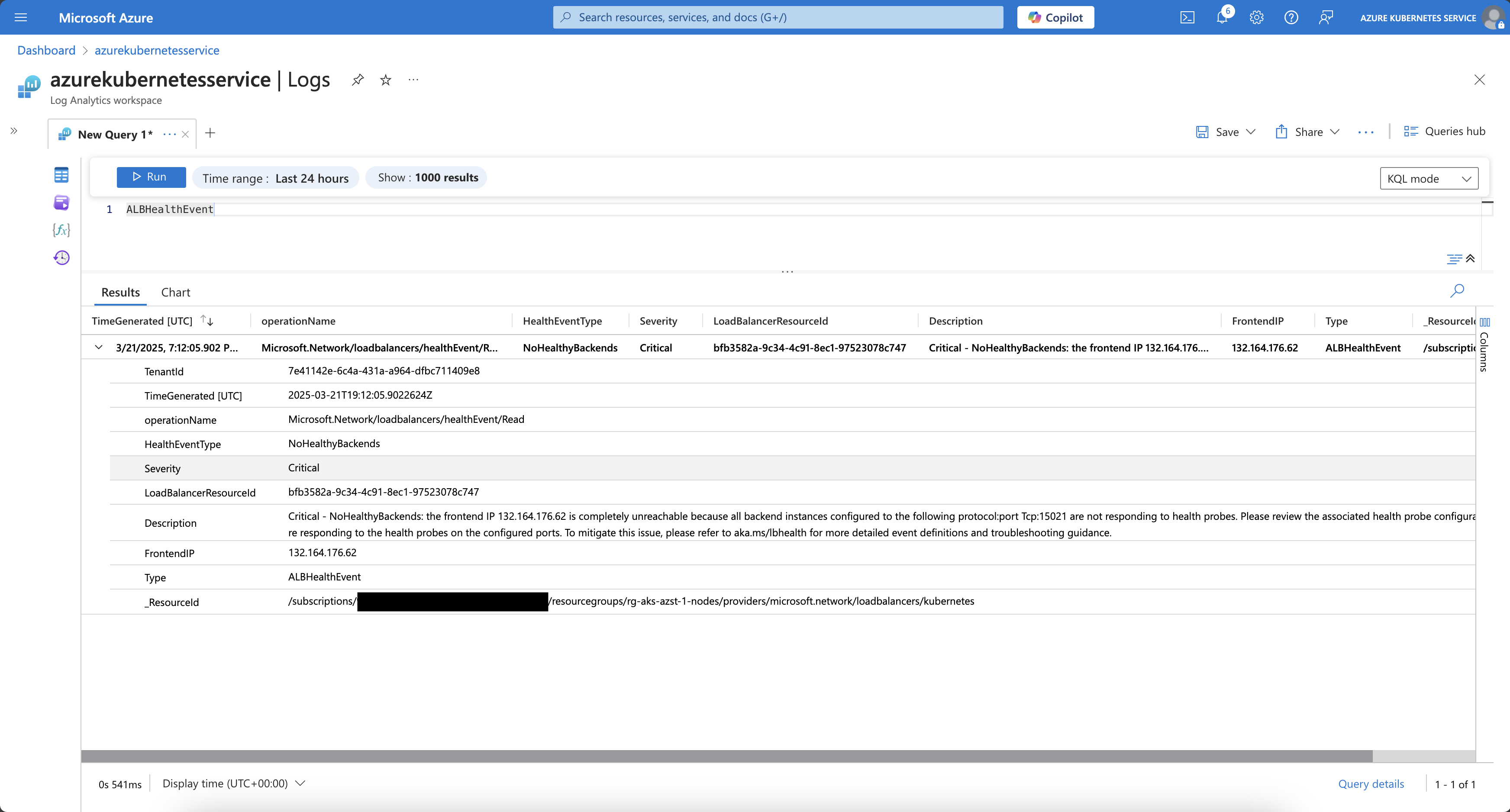1510x812 pixels.
Task: Open the Queries panel icon in sidebar
Action: [x=61, y=203]
